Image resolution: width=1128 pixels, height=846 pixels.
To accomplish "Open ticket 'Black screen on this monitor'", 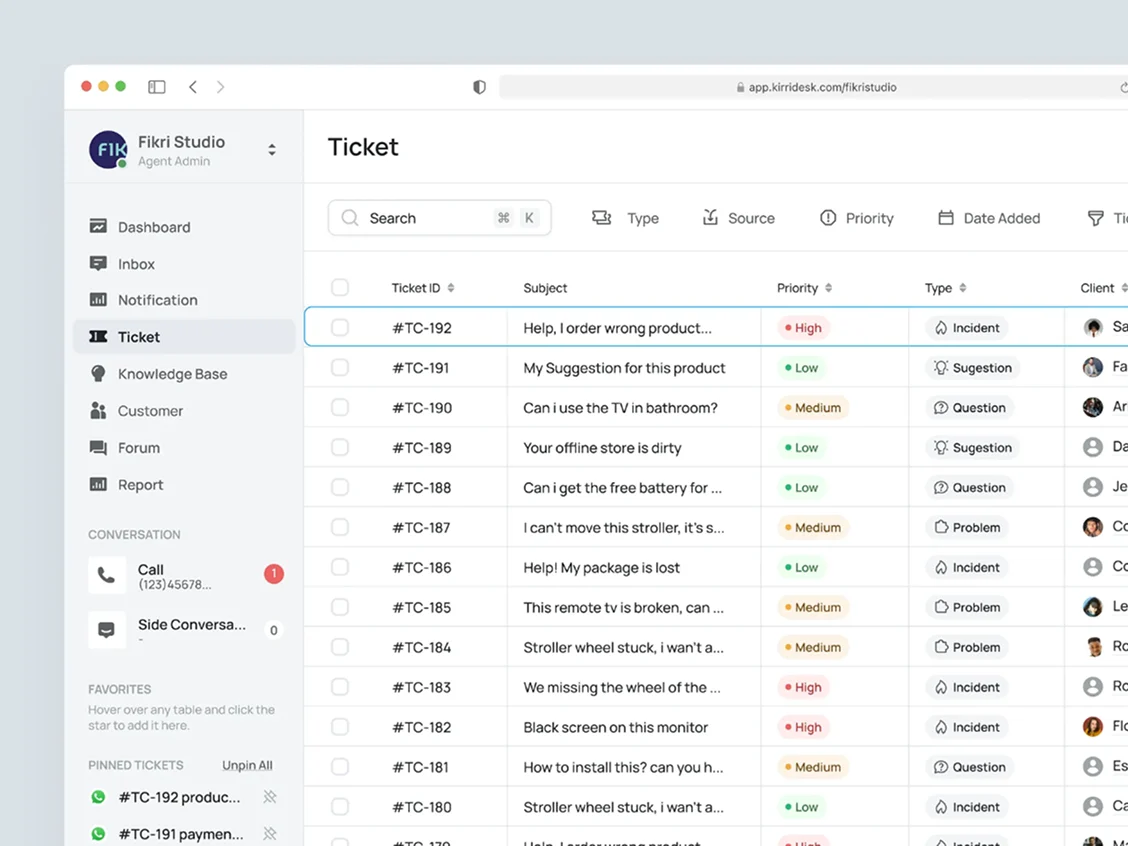I will tap(615, 727).
